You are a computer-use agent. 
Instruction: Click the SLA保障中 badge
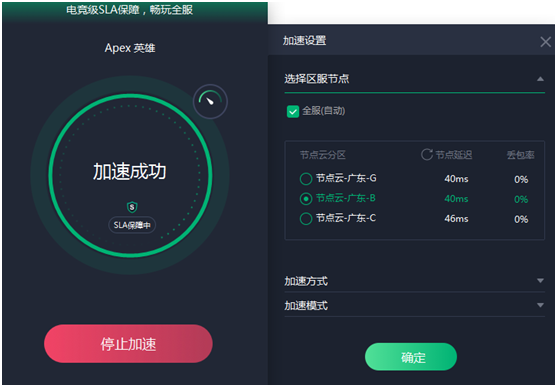point(132,225)
